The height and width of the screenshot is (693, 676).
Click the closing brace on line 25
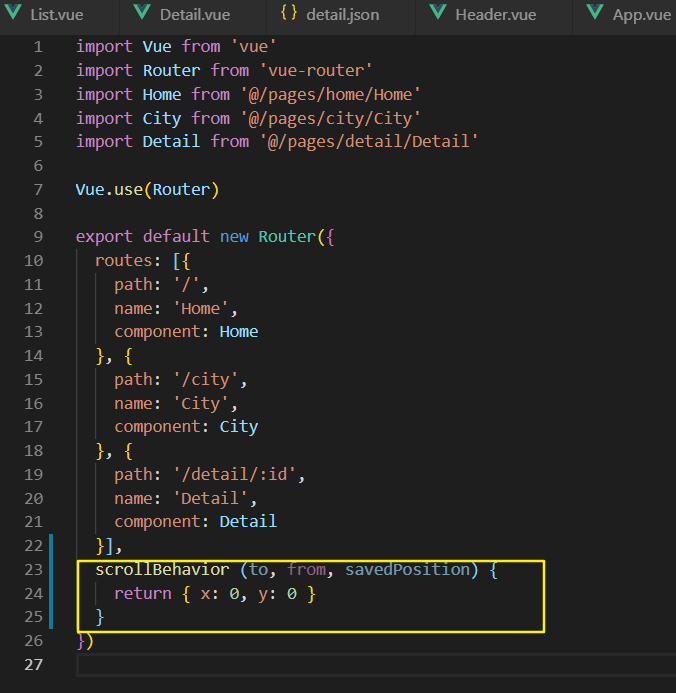click(x=100, y=617)
